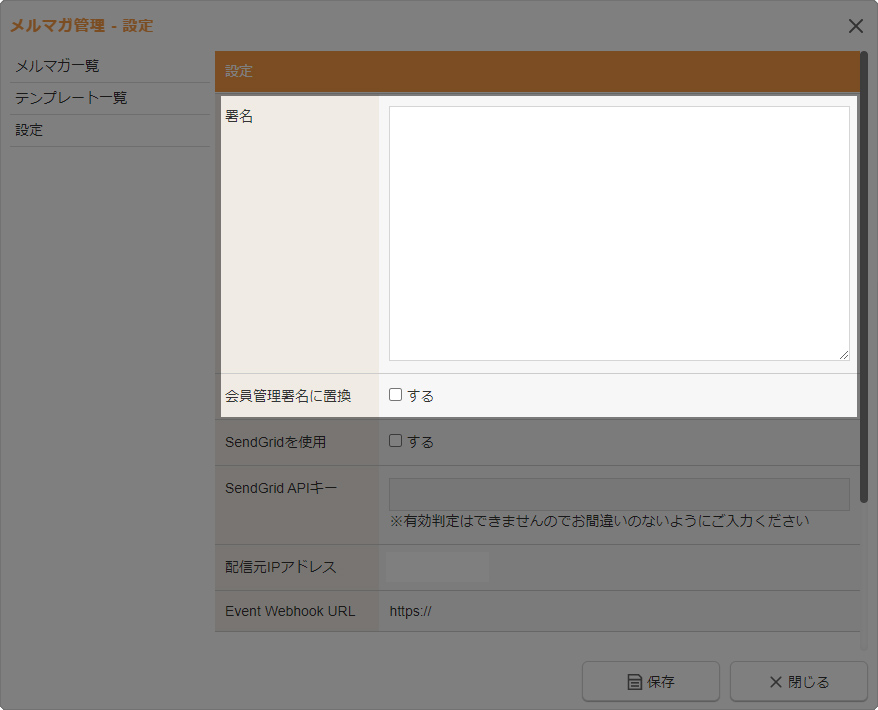This screenshot has height=710, width=878.
Task: Focus the SendGrid APIキー input field
Action: [x=619, y=494]
